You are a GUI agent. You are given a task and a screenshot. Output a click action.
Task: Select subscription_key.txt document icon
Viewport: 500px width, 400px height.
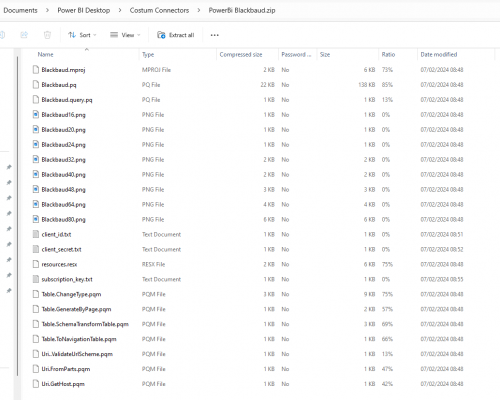pyautogui.click(x=36, y=279)
